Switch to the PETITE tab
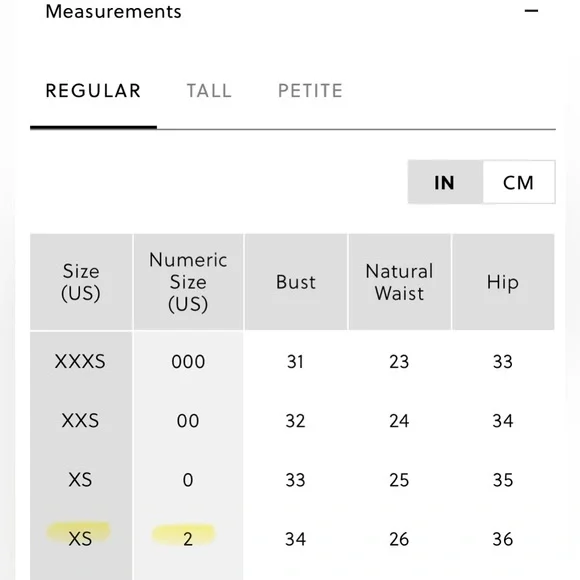Image resolution: width=580 pixels, height=580 pixels. tap(310, 91)
